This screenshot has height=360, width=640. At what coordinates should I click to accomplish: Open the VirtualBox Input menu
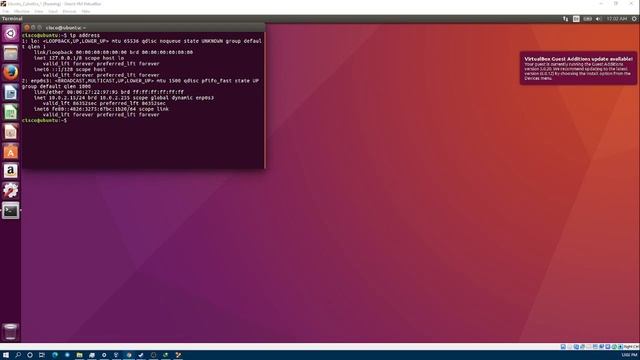(53, 11)
